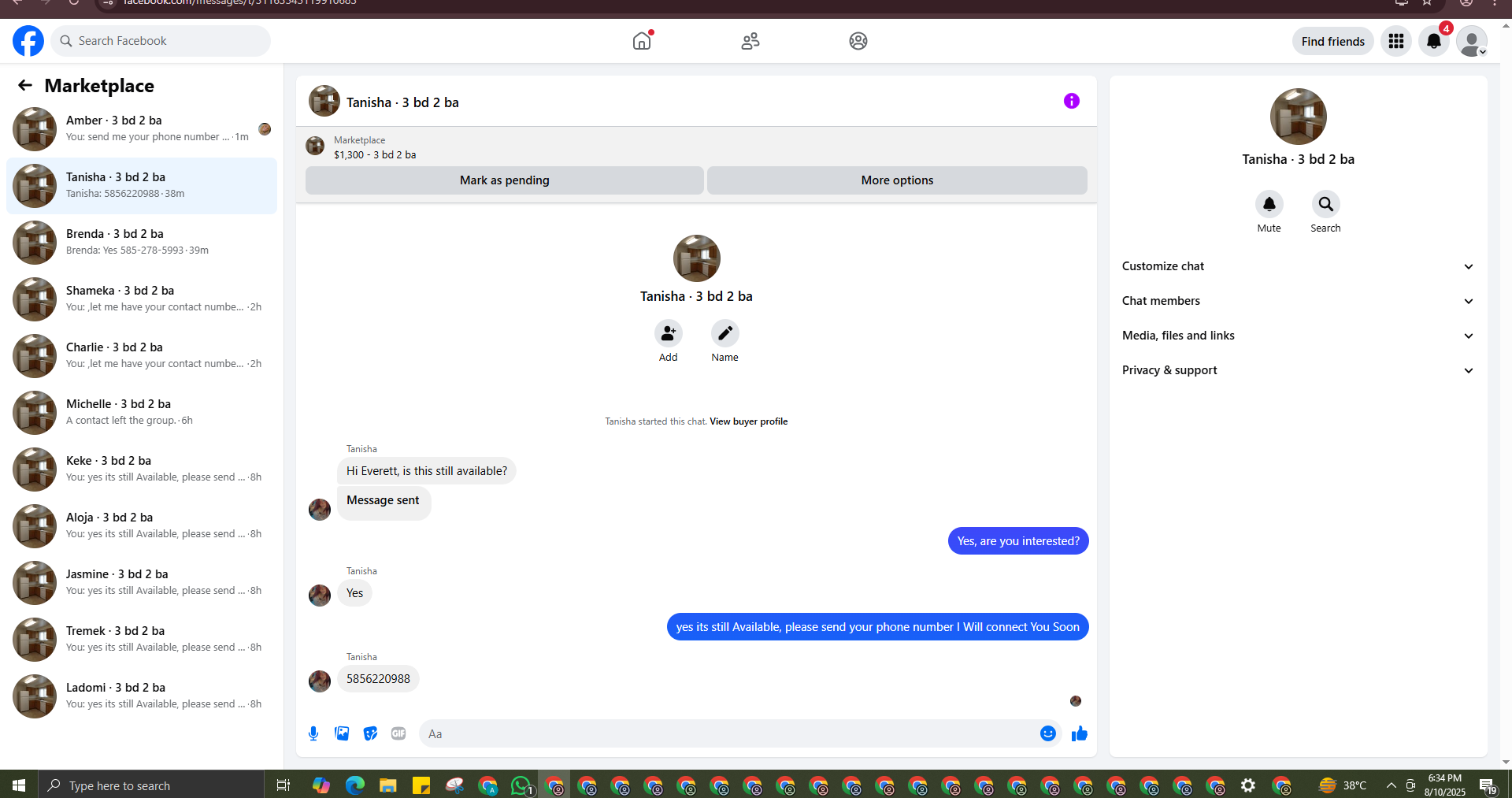
Task: Open Amber conversation
Action: click(x=142, y=129)
